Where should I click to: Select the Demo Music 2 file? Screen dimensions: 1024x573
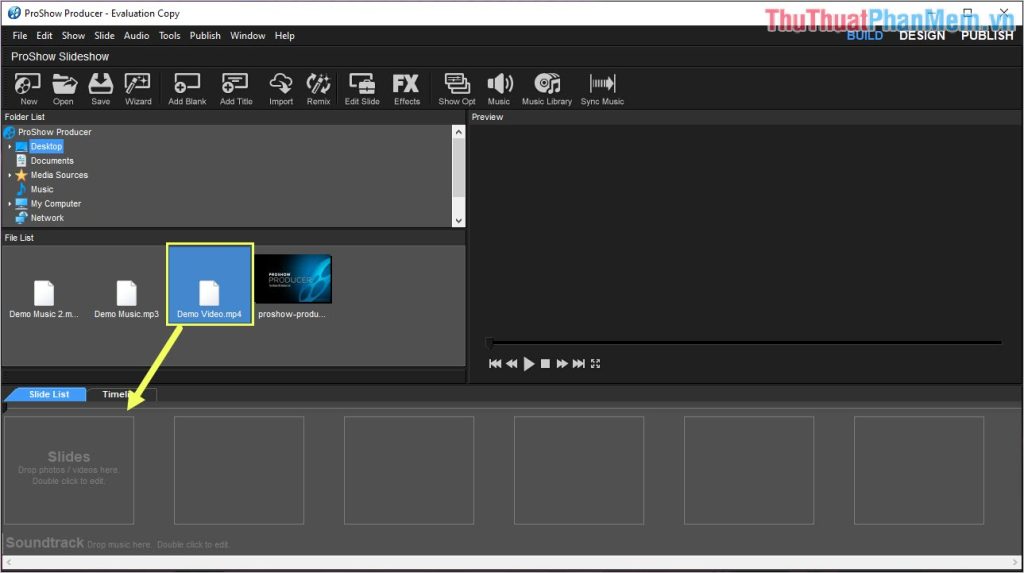click(44, 299)
